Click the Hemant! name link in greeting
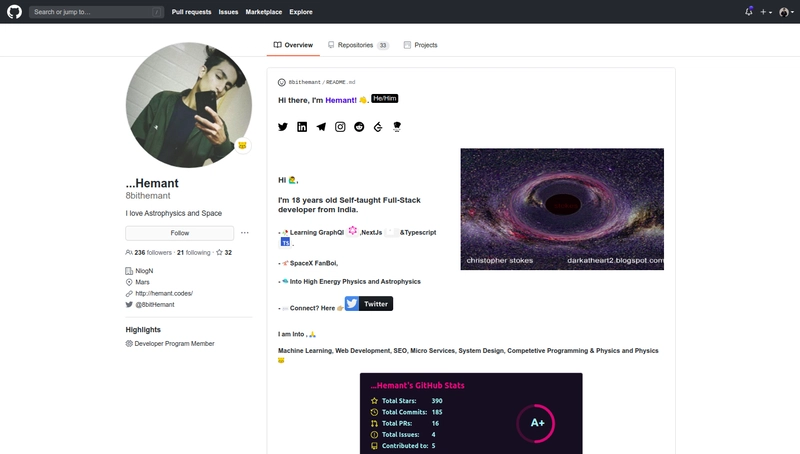This screenshot has width=800, height=454. [341, 100]
